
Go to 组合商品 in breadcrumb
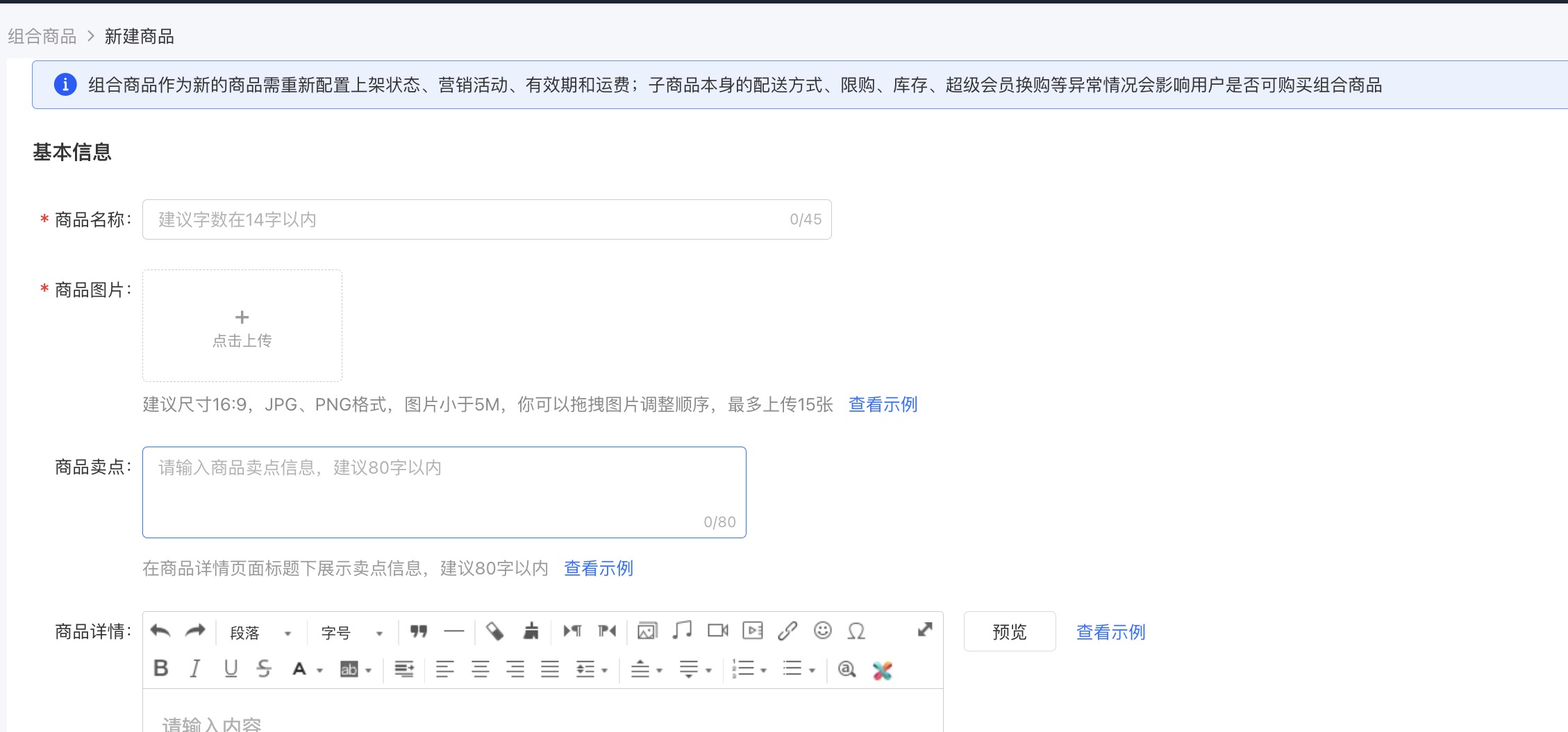(x=42, y=36)
